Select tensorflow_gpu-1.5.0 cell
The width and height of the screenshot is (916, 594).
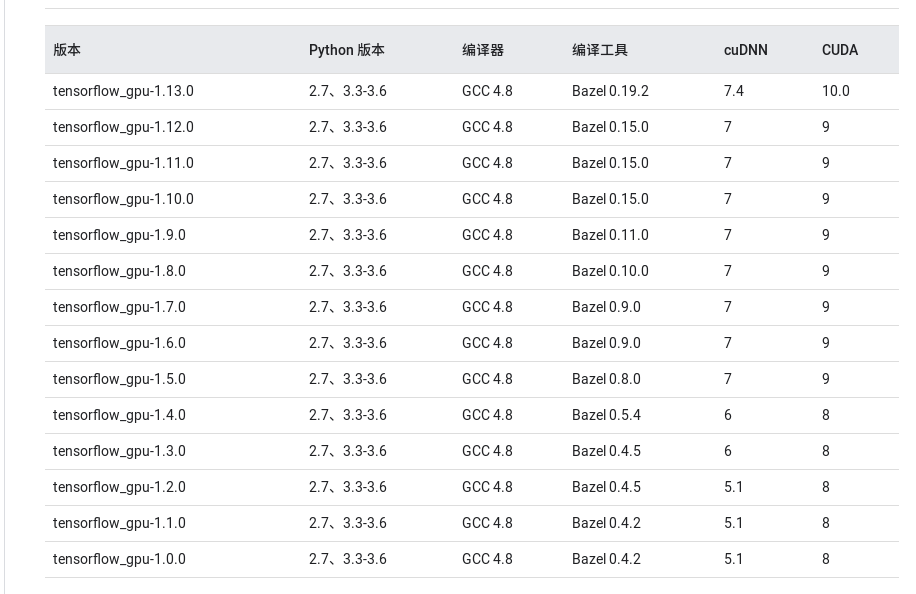tap(119, 380)
